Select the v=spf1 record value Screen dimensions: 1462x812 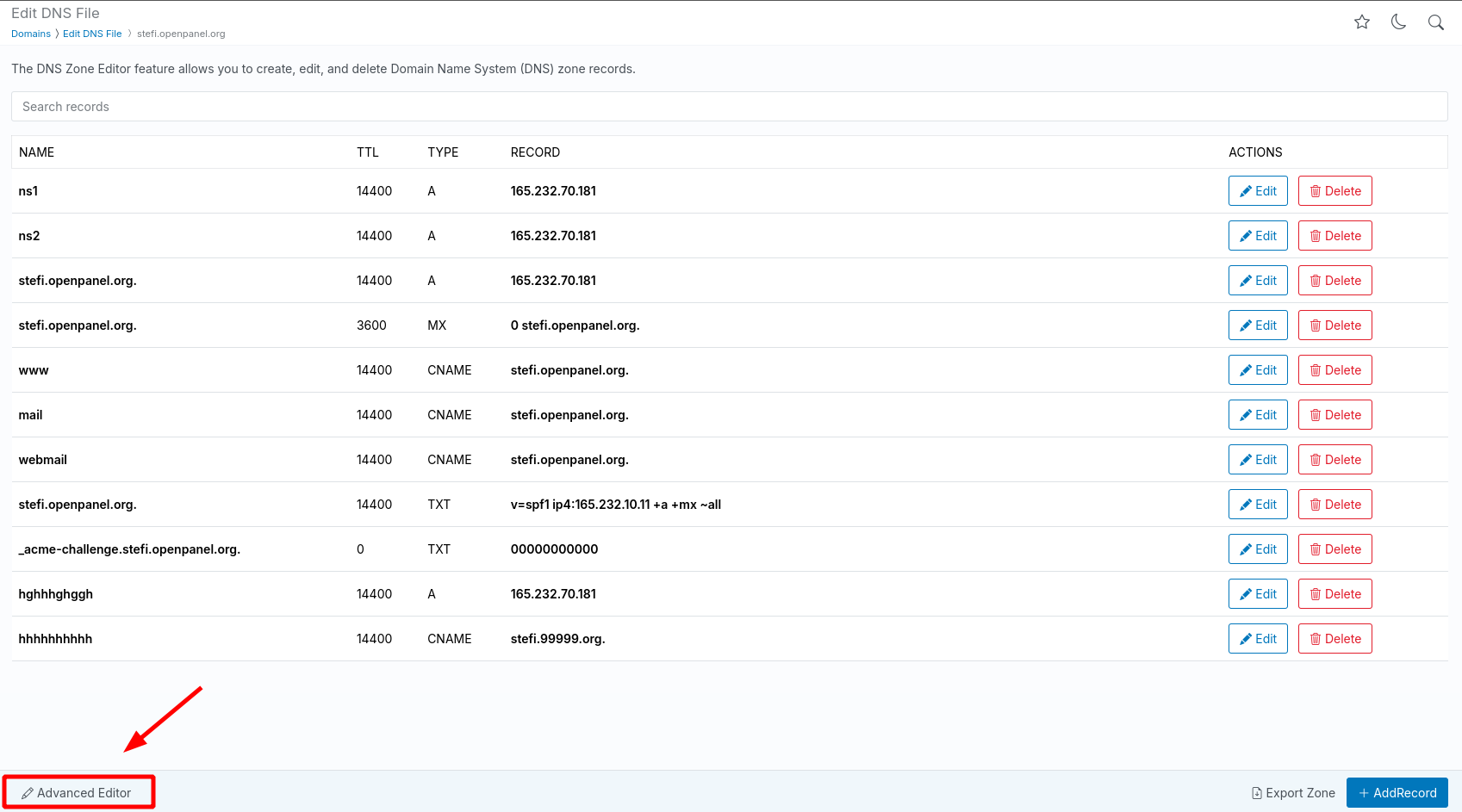pos(616,505)
